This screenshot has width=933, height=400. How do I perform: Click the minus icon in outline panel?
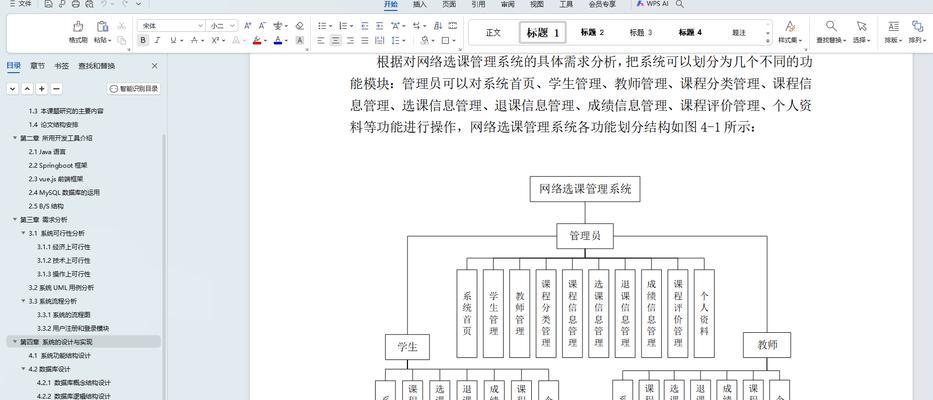click(x=56, y=89)
